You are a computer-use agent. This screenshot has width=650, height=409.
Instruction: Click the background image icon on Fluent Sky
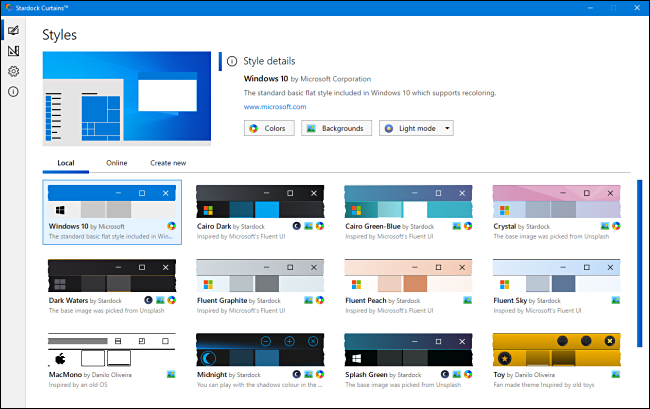point(616,300)
